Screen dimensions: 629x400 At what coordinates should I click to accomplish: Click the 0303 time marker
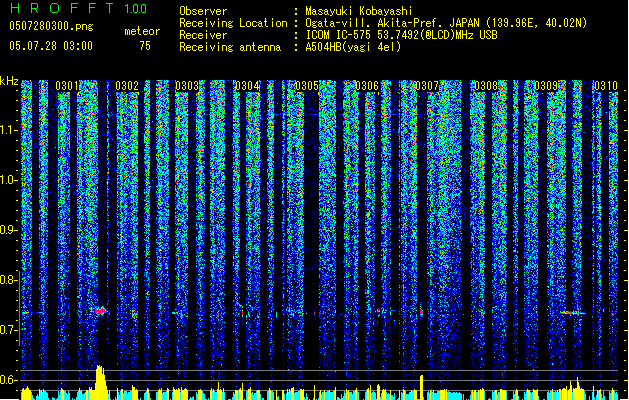(187, 86)
